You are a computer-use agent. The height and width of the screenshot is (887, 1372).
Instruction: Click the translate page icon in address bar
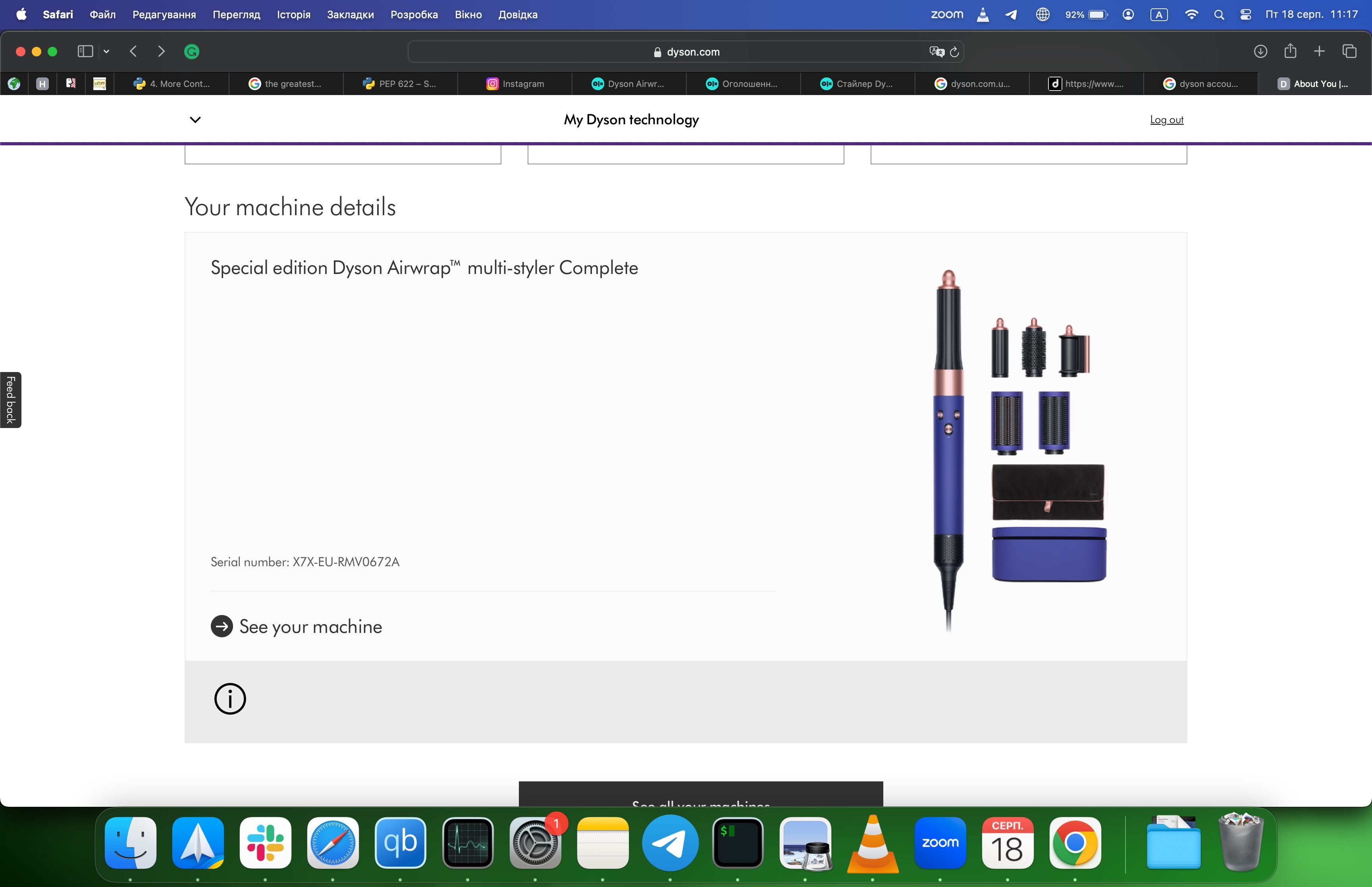[937, 52]
